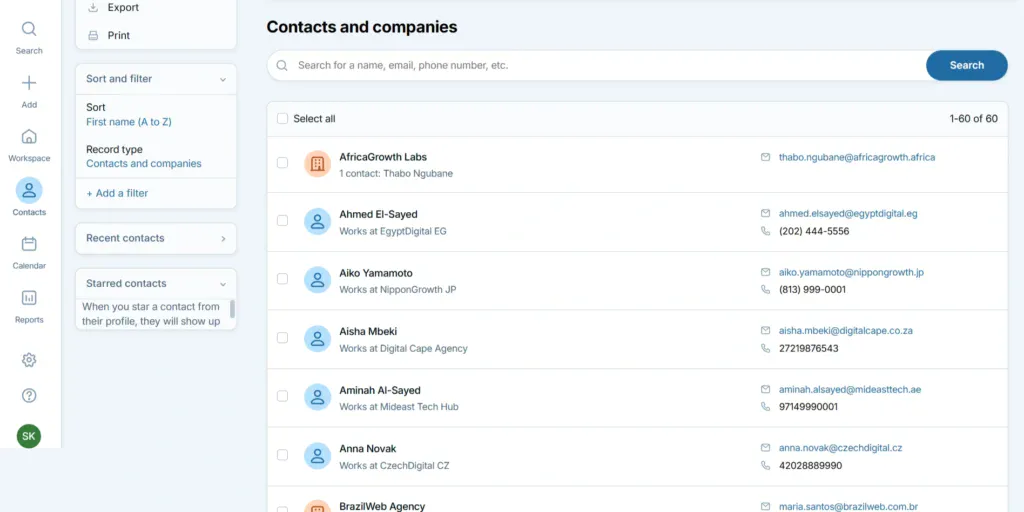1024x512 pixels.
Task: Click + Add a filter
Action: tap(117, 193)
